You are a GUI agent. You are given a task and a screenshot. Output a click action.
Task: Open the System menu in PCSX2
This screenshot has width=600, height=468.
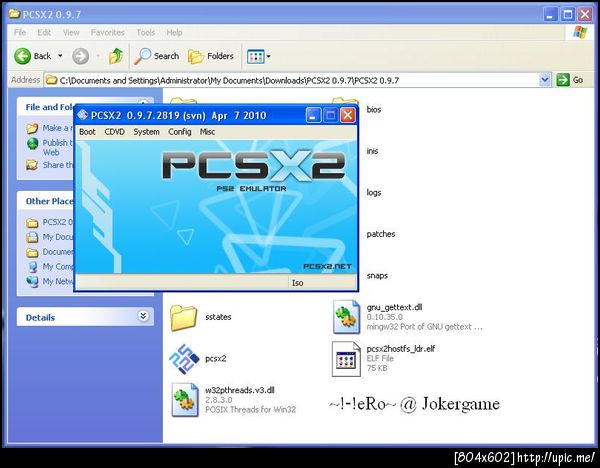point(146,132)
